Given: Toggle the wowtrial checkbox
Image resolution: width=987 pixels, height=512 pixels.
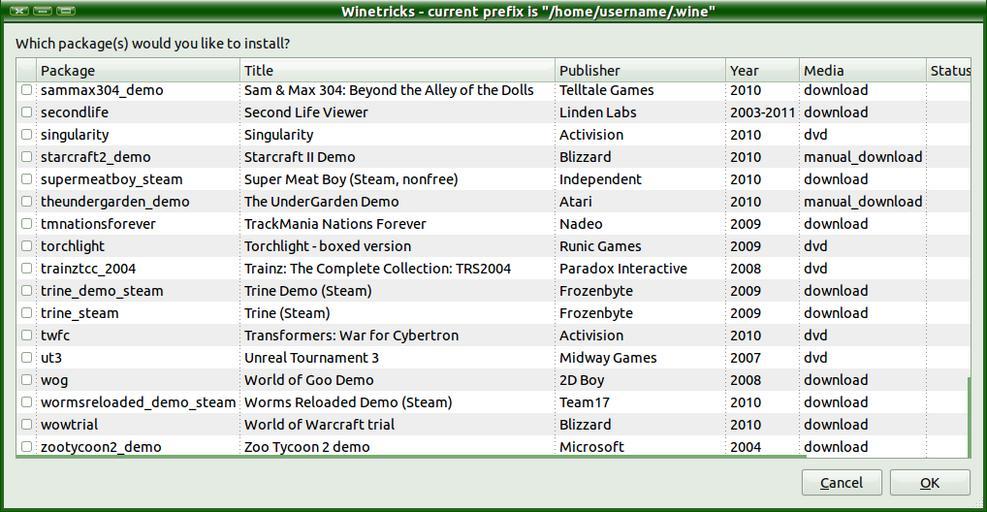Looking at the screenshot, I should click(x=27, y=424).
